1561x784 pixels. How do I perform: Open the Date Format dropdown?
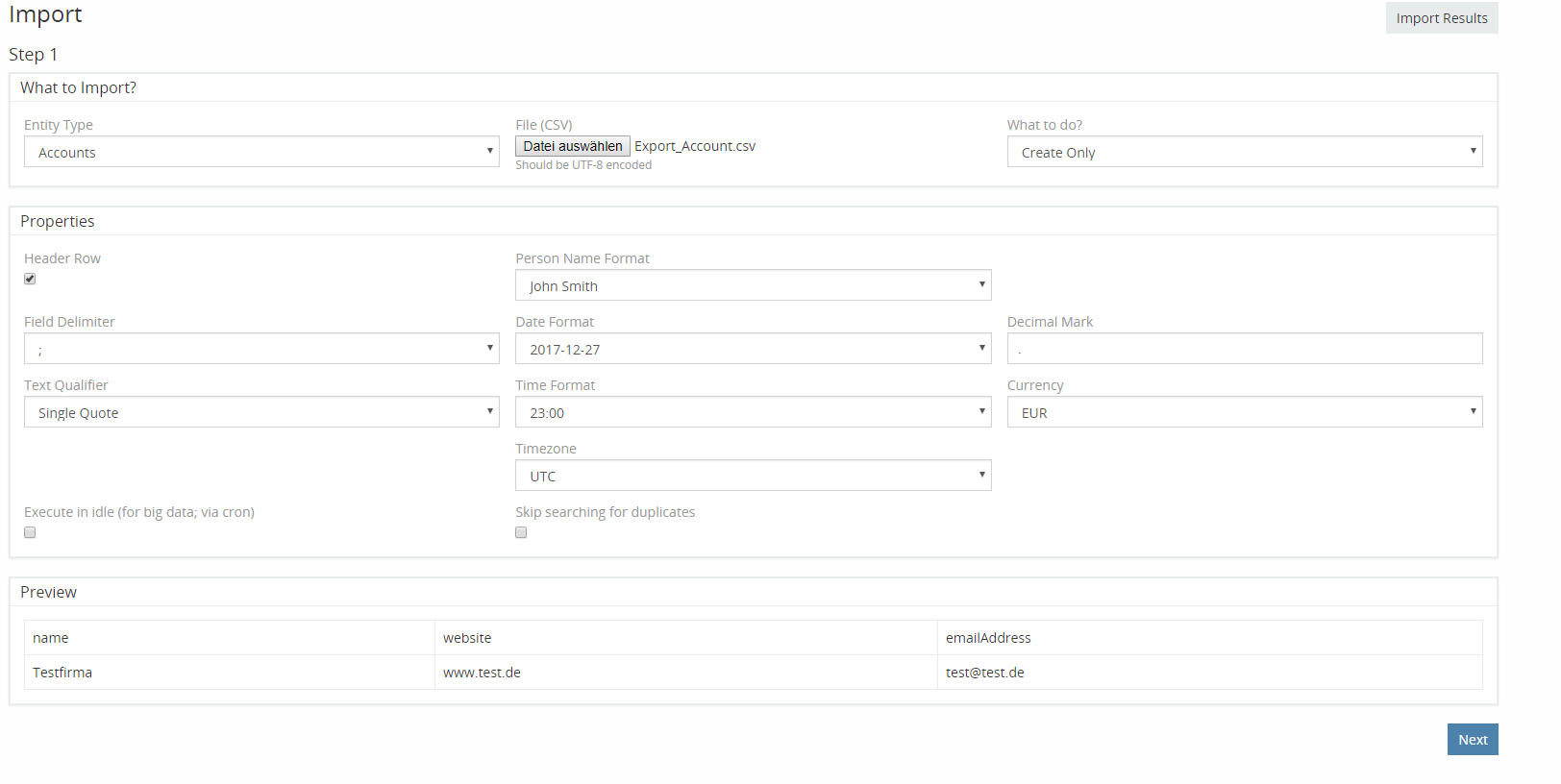(753, 349)
